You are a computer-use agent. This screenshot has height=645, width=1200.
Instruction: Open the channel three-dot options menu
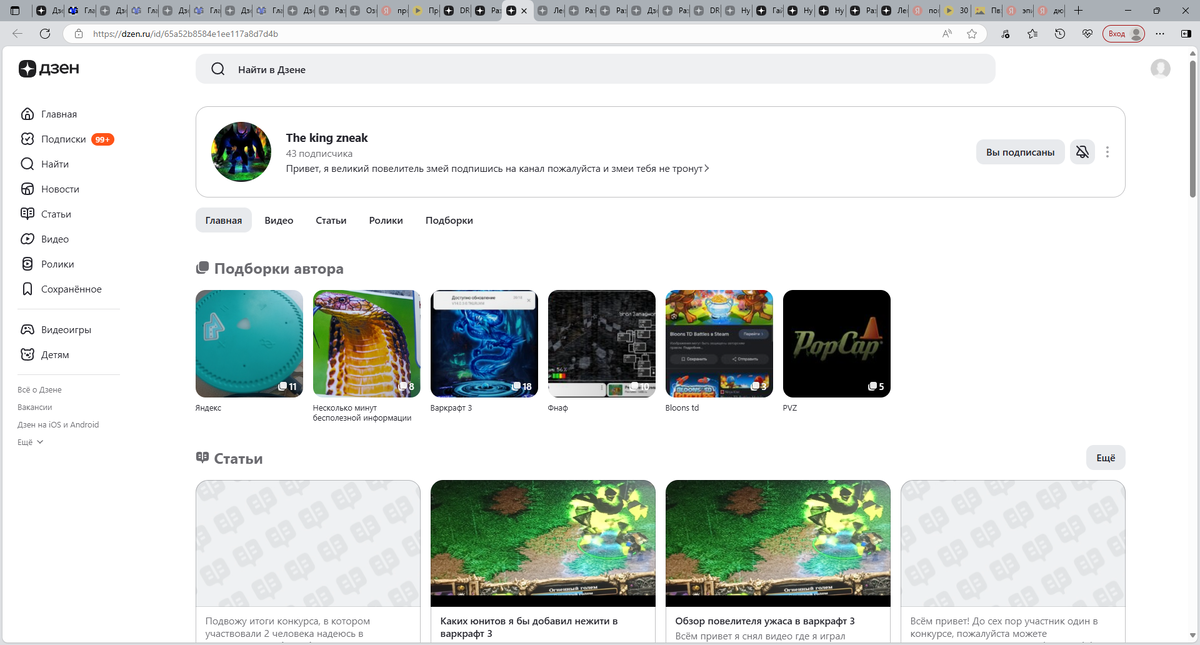[x=1108, y=152]
